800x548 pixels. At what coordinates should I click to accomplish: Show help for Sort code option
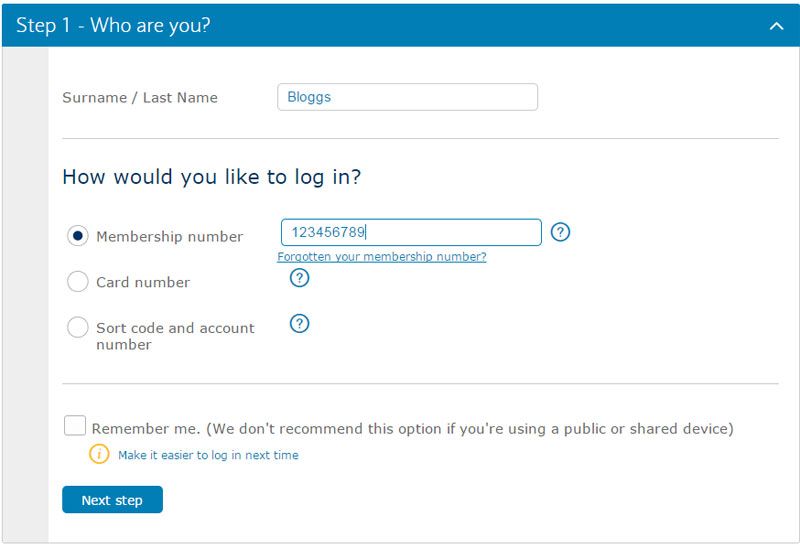pos(299,323)
